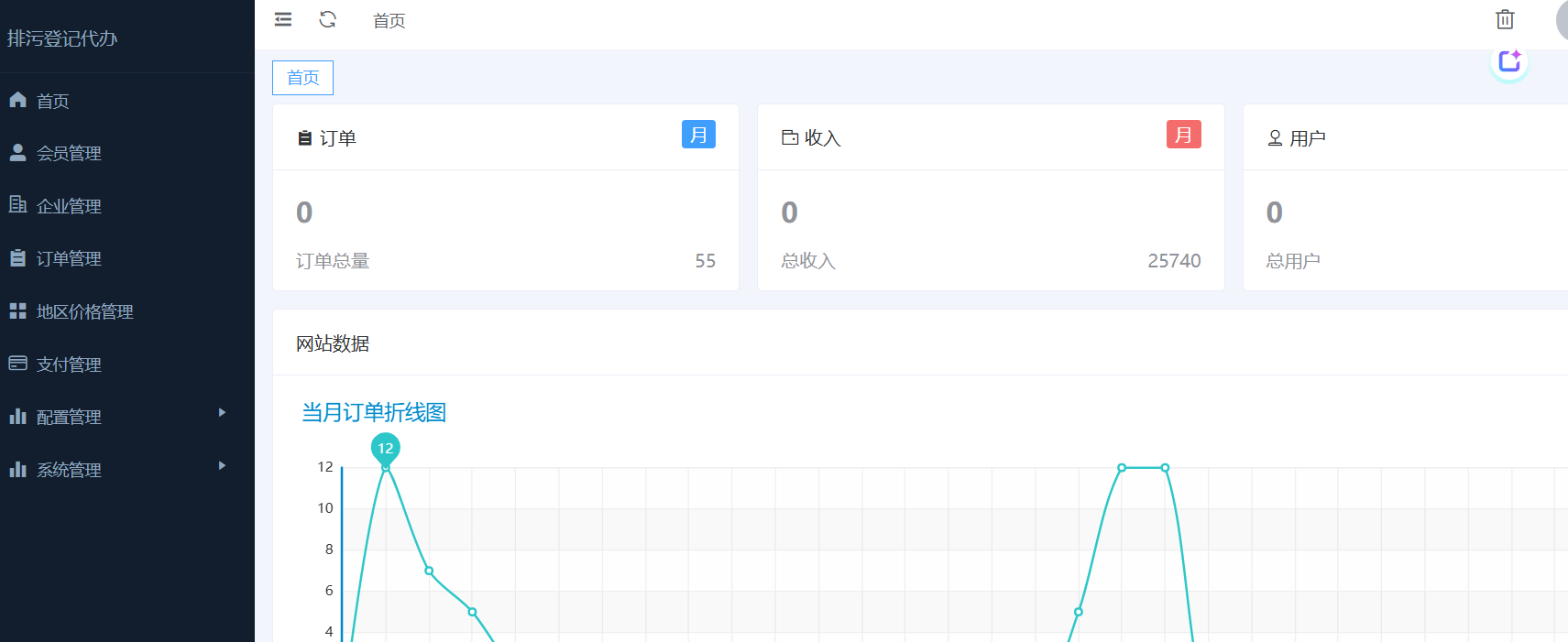Collapse the sidebar using the menu fold icon
The image size is (1568, 642).
pos(283,19)
